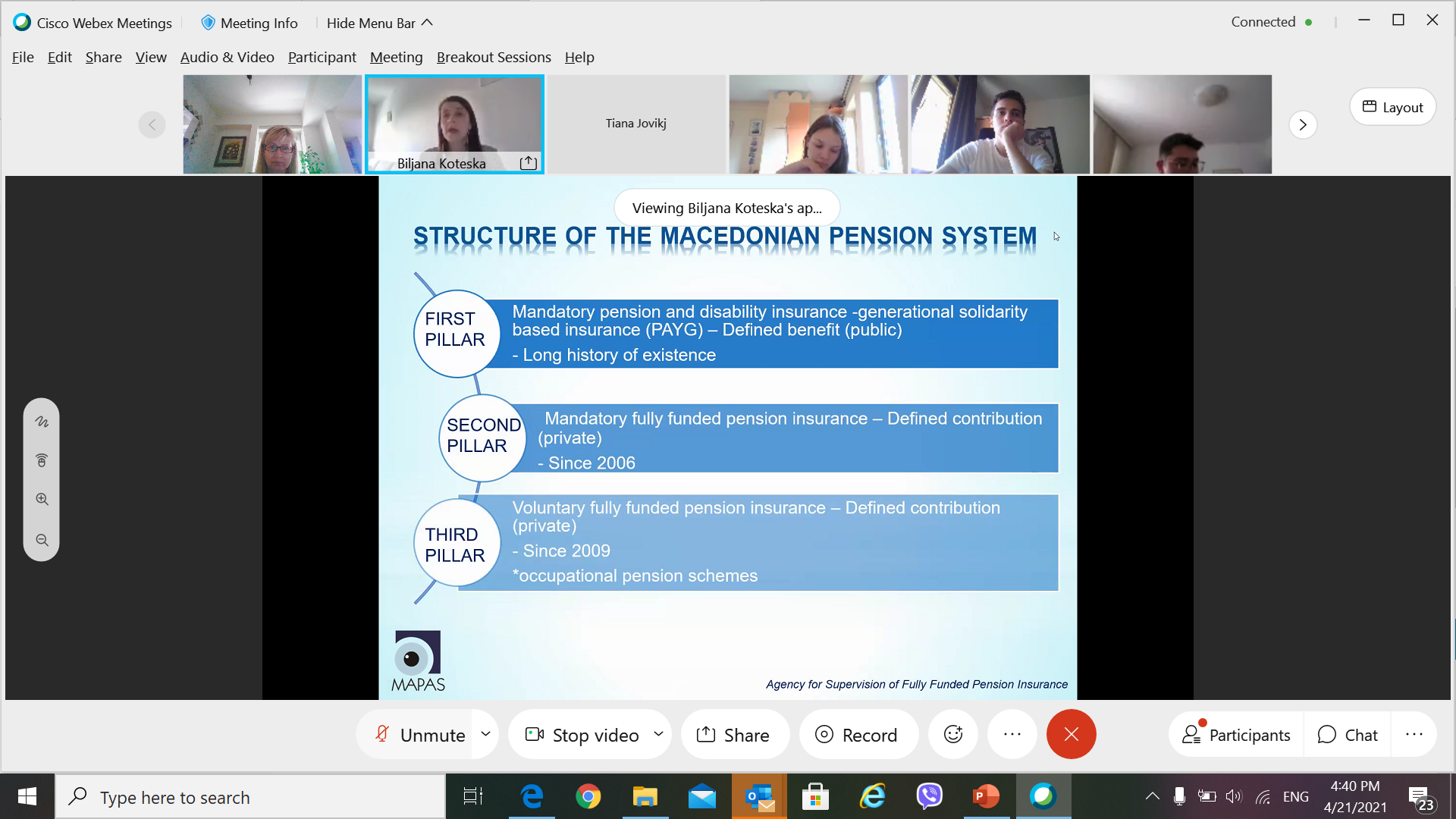
Task: Zoom in on the shared content
Action: 42,500
